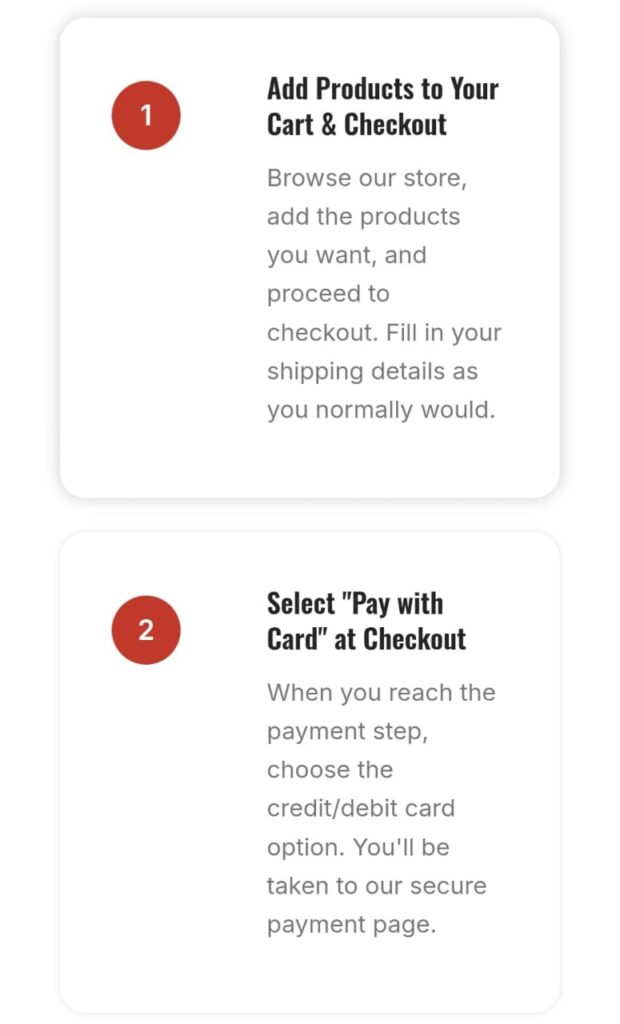Click the "taken to our secure" line
Image resolution: width=620 pixels, height=1024 pixels.
click(376, 886)
